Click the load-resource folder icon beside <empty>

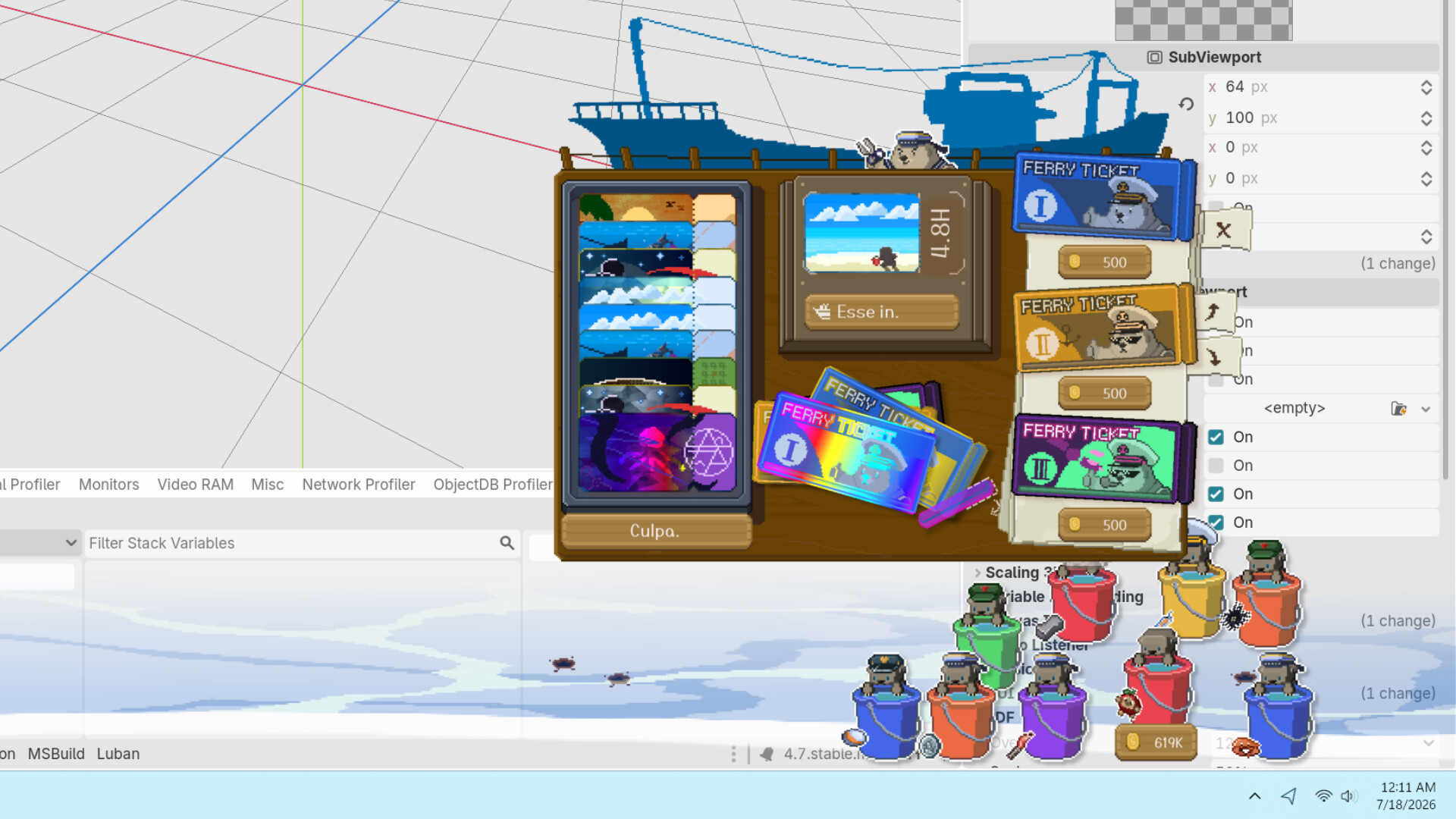click(x=1398, y=409)
